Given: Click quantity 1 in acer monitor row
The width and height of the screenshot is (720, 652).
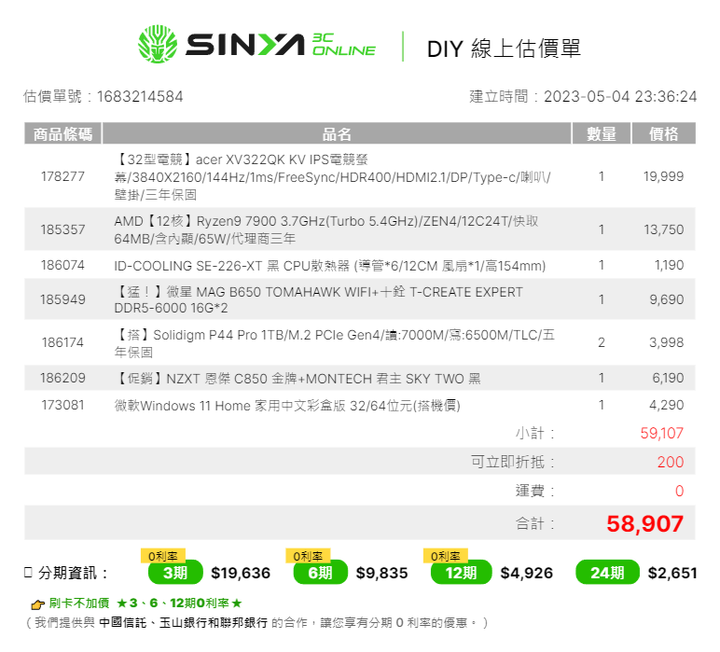Looking at the screenshot, I should tap(602, 176).
